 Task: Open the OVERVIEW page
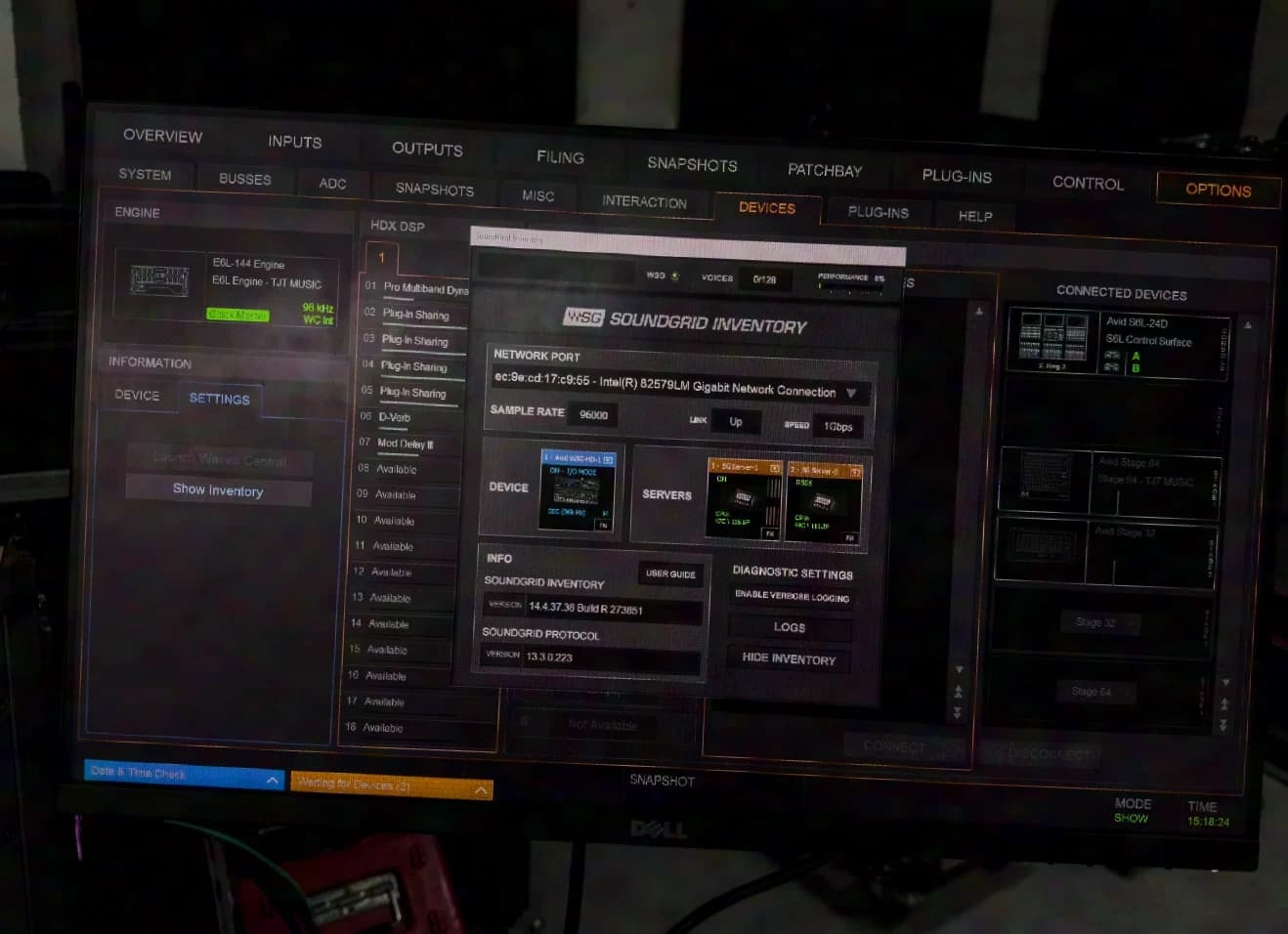[163, 136]
